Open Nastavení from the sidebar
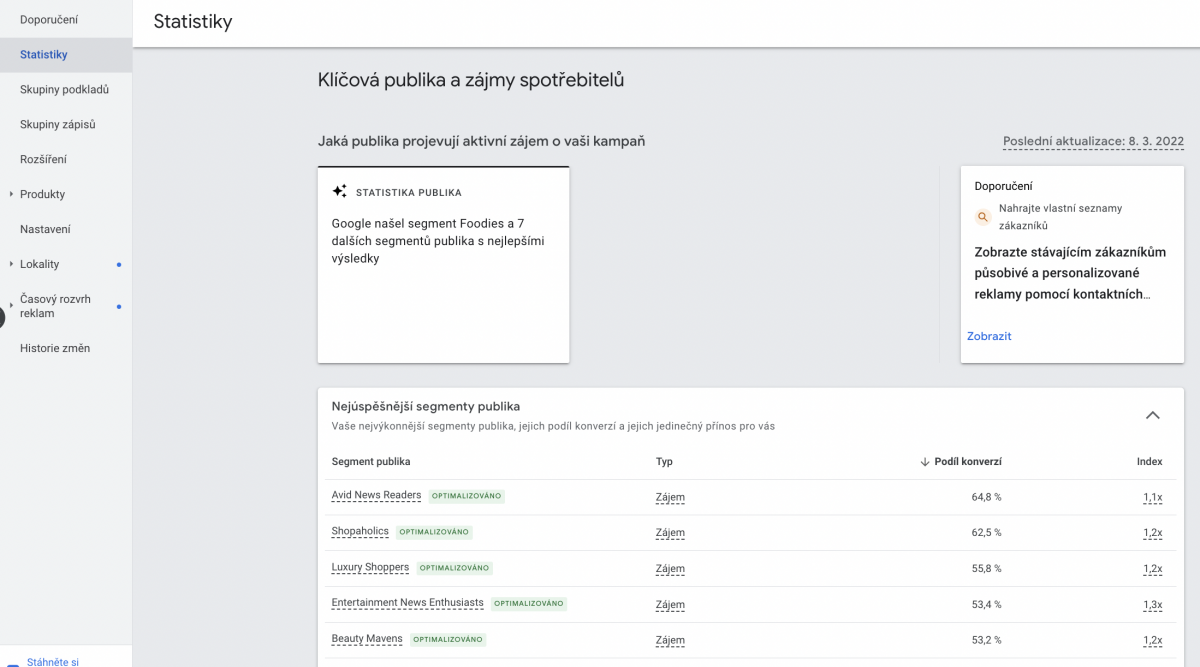 pos(45,229)
